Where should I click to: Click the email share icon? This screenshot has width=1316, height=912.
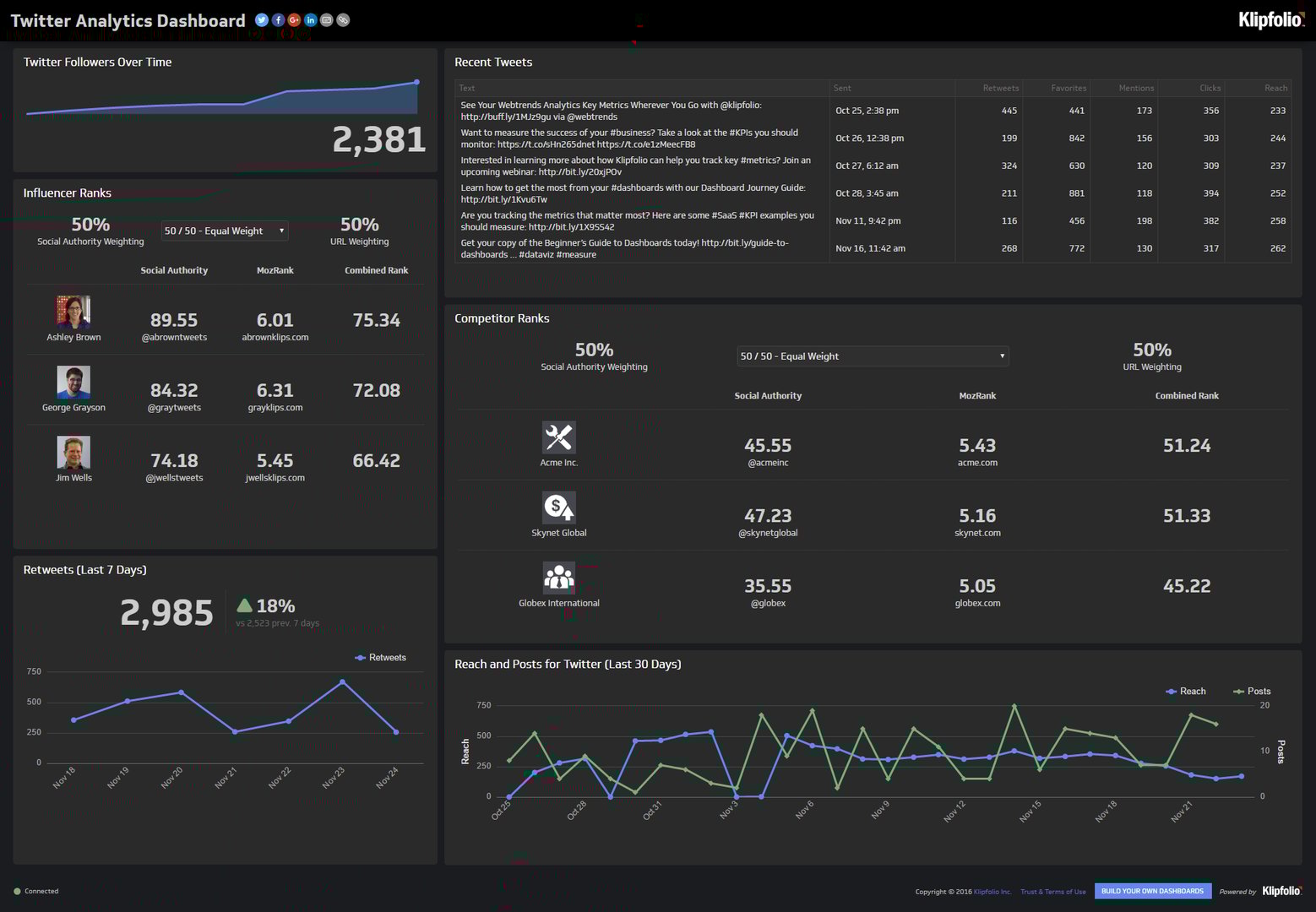point(326,19)
